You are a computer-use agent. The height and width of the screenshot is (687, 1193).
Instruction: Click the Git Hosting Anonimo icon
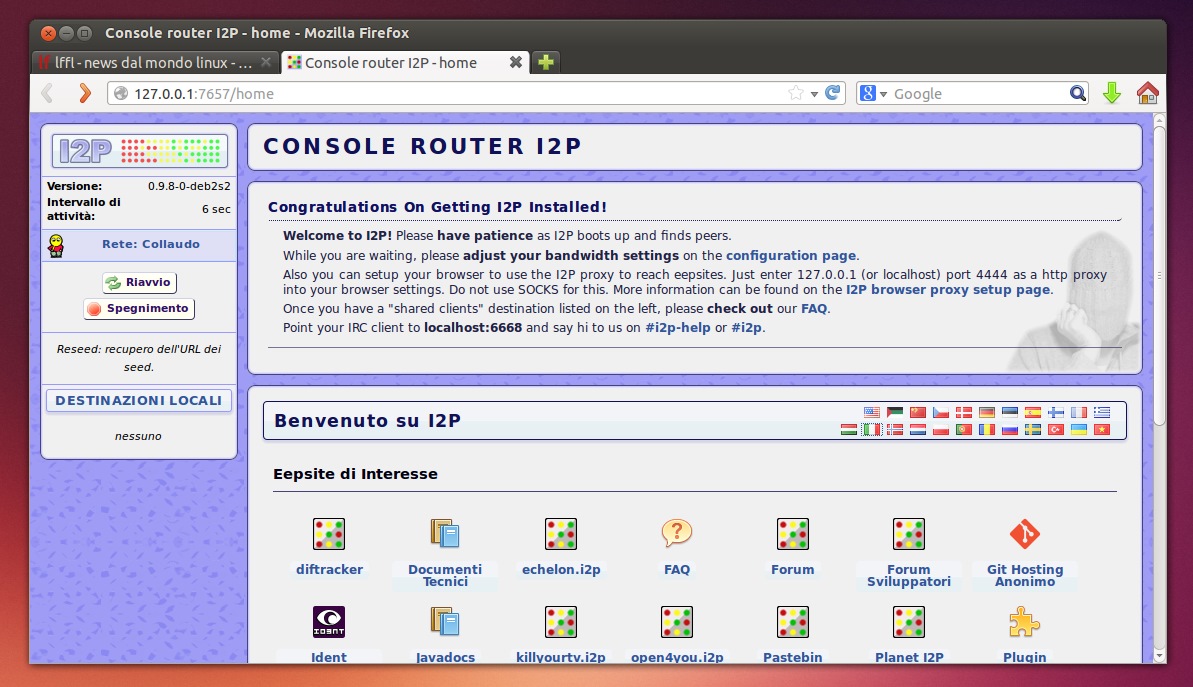click(x=1023, y=533)
